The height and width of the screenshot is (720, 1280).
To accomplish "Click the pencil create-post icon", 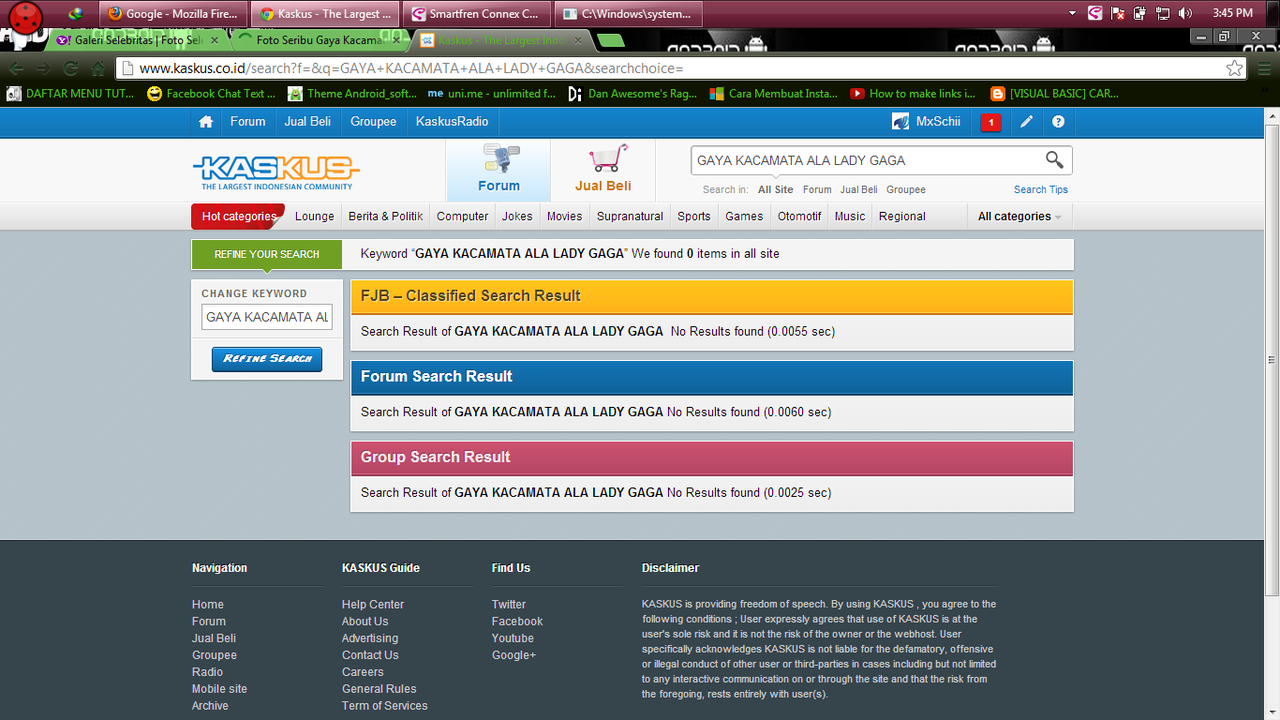I will click(x=1026, y=122).
